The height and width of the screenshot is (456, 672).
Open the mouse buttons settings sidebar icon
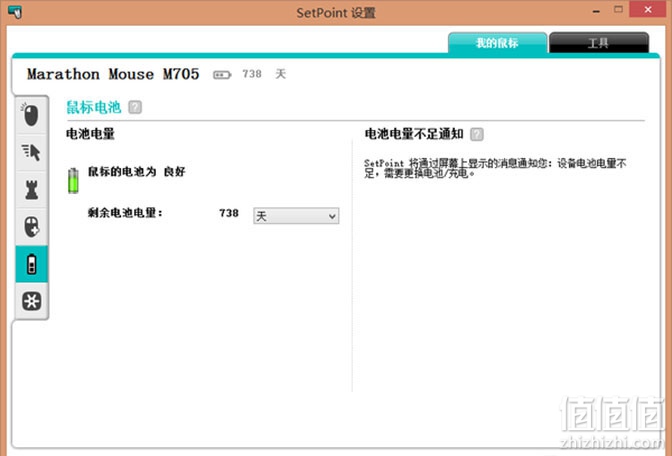(31, 115)
